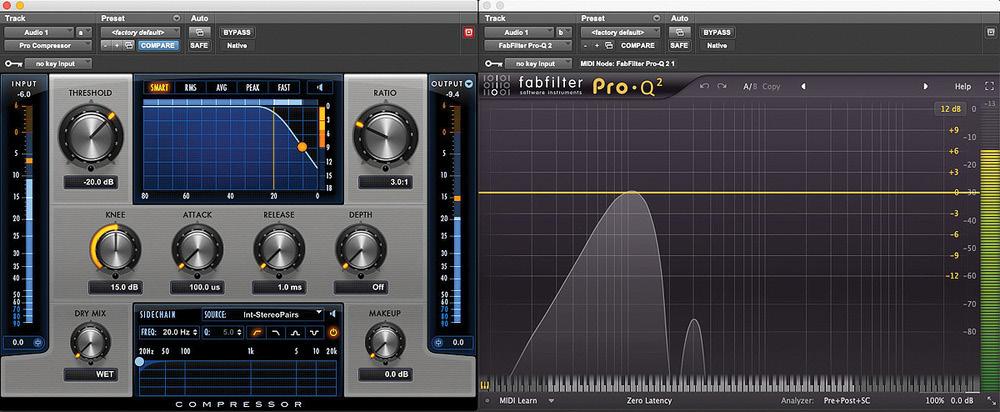Click the input phase invert icon under INPUT meter
Viewport: 1000px width, 412px height.
(x=38, y=342)
